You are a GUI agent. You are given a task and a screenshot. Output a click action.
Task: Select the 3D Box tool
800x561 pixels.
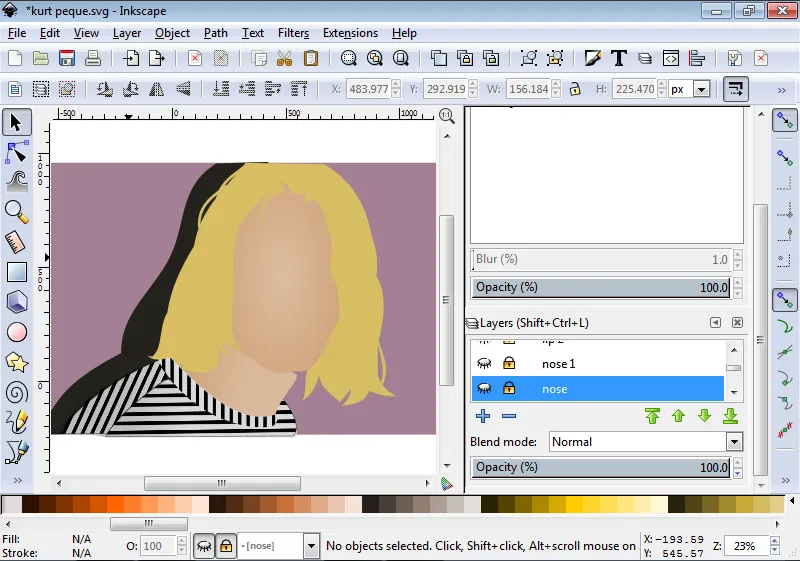coord(16,302)
